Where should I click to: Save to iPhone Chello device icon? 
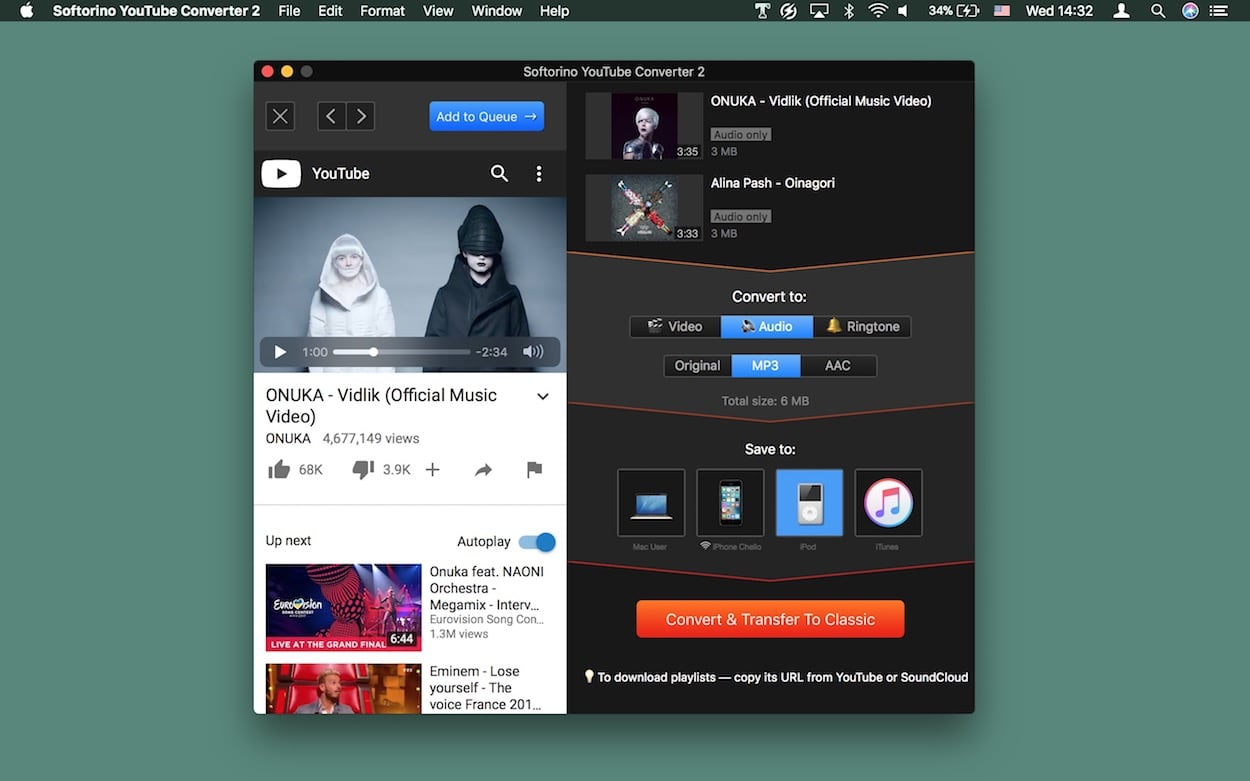(730, 502)
